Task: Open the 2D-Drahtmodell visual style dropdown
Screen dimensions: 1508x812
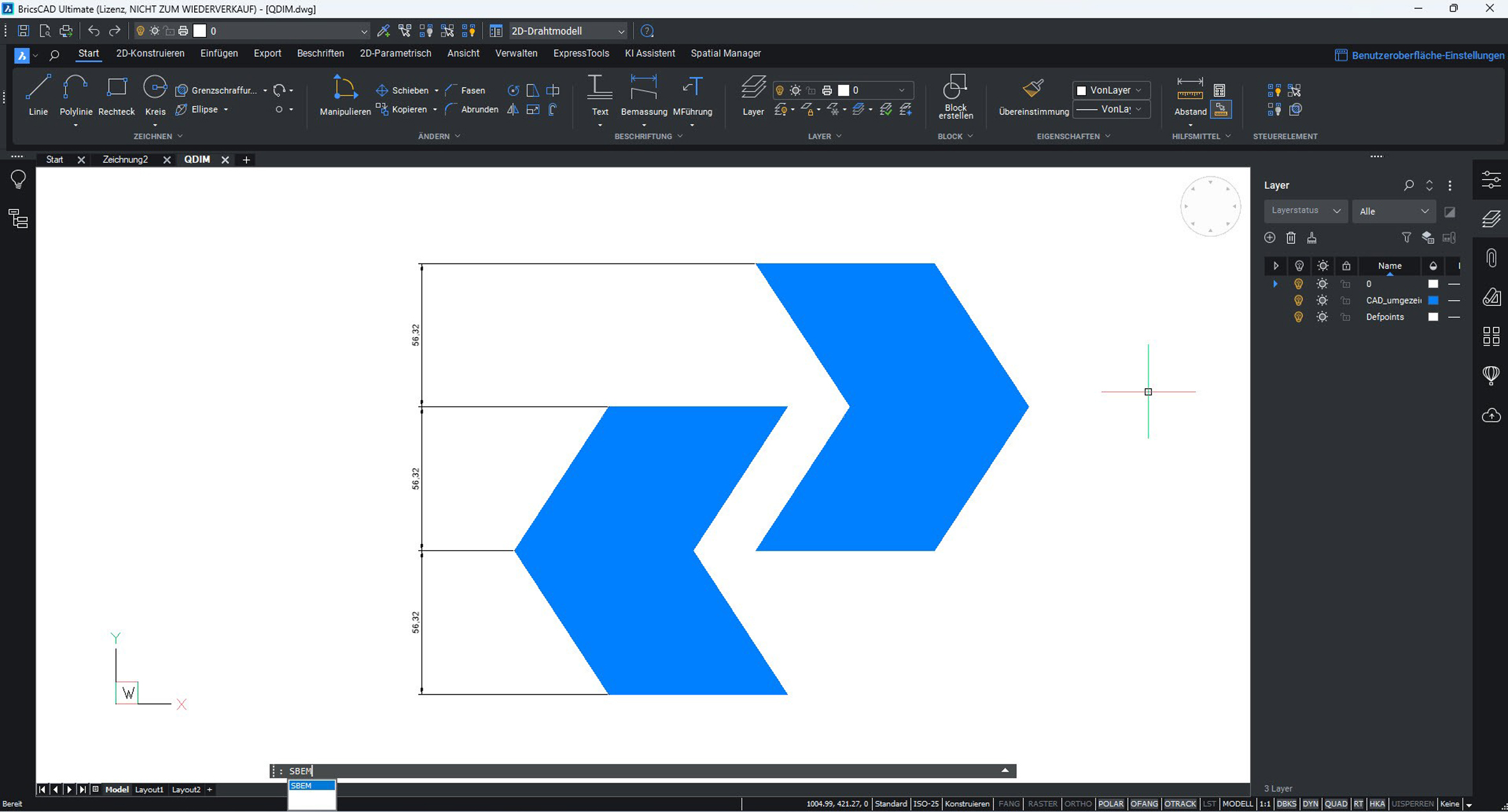Action: click(x=568, y=31)
